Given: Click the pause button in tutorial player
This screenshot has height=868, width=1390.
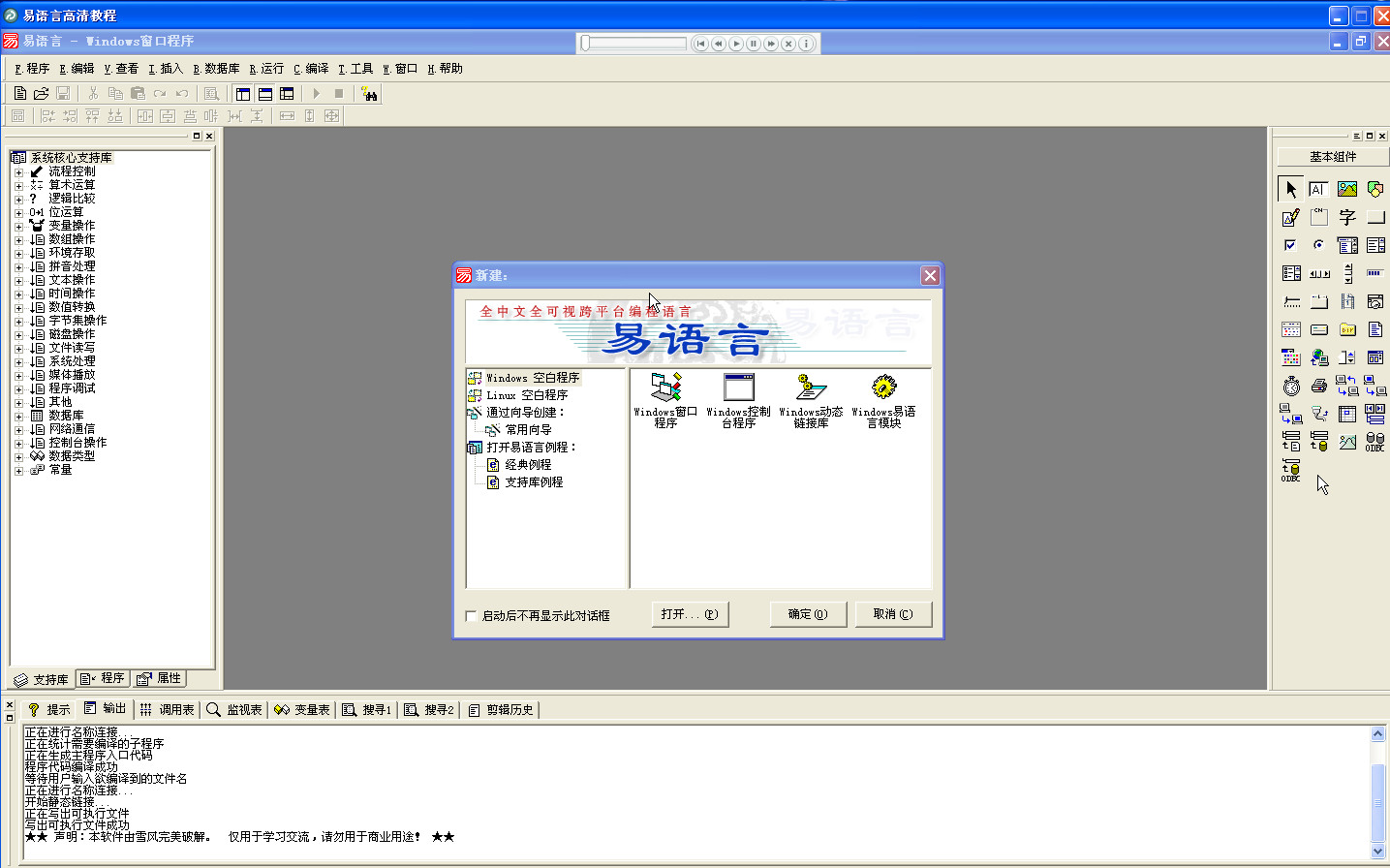Looking at the screenshot, I should pos(754,44).
